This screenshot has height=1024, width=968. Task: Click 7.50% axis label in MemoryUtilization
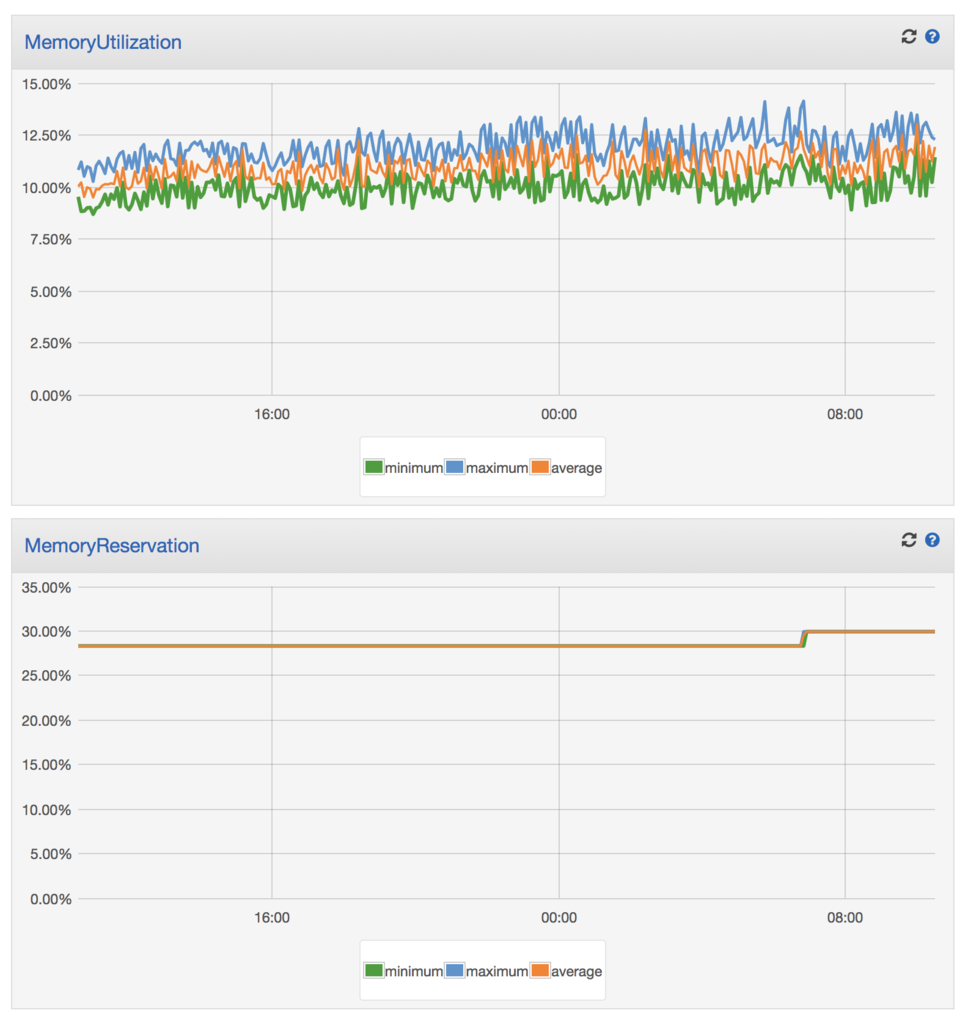(x=50, y=240)
